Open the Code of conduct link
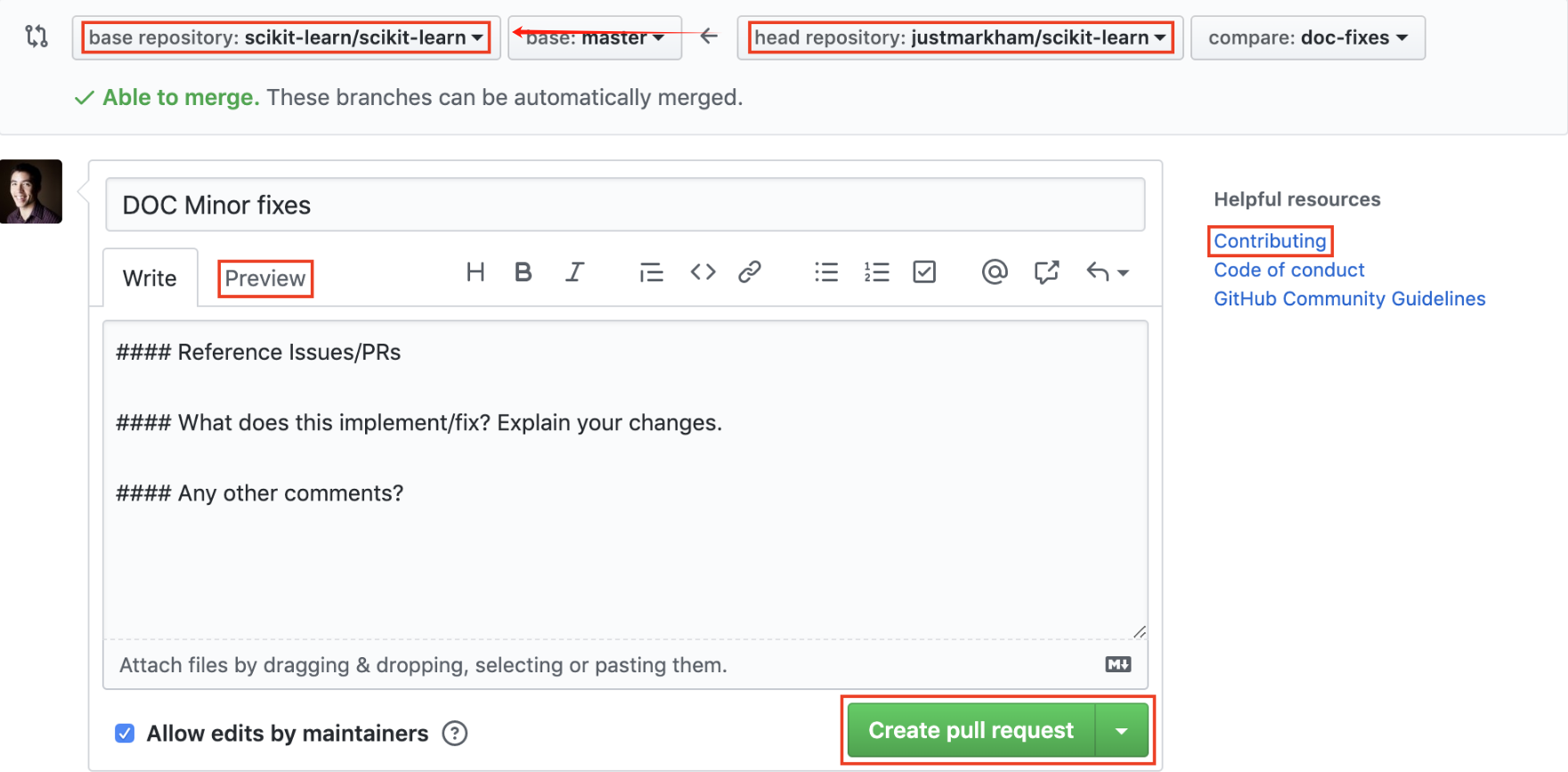 pyautogui.click(x=1288, y=270)
